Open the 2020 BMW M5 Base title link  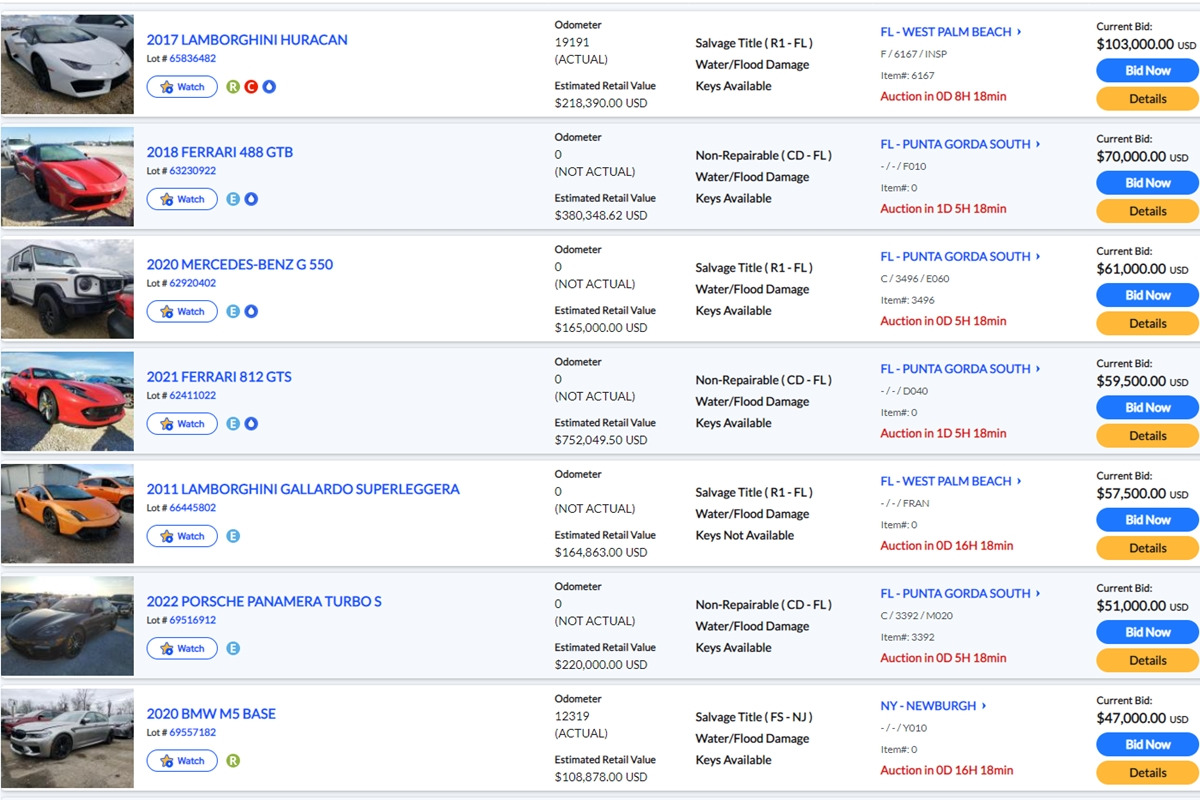(x=211, y=713)
